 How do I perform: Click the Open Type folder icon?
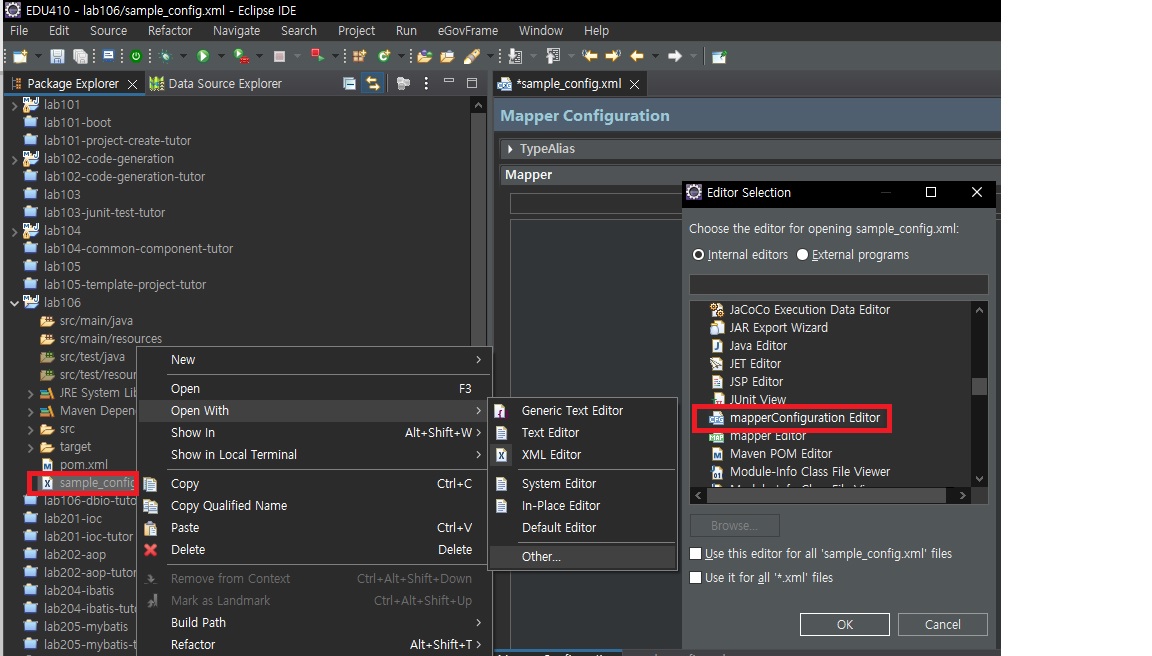click(425, 57)
